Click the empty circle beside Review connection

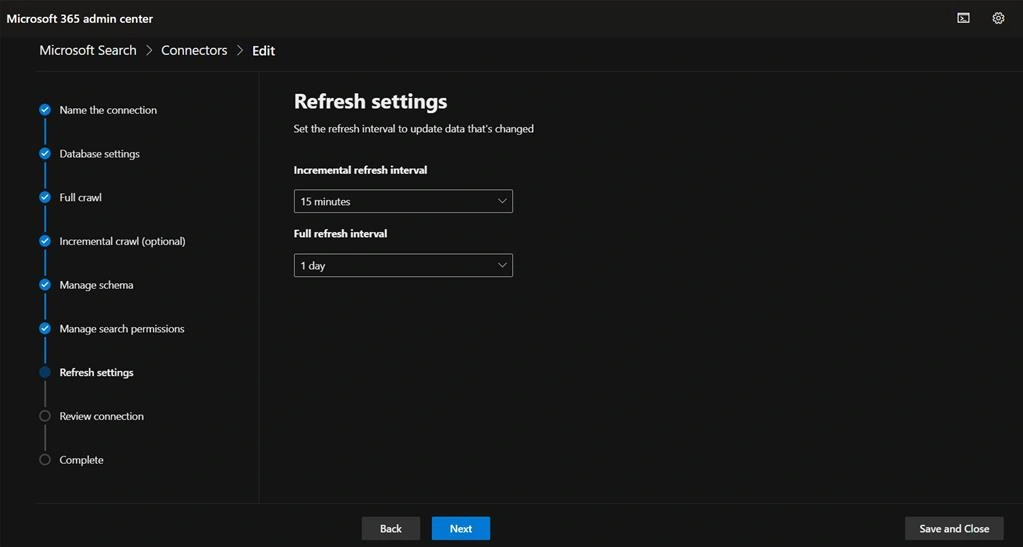tap(45, 416)
